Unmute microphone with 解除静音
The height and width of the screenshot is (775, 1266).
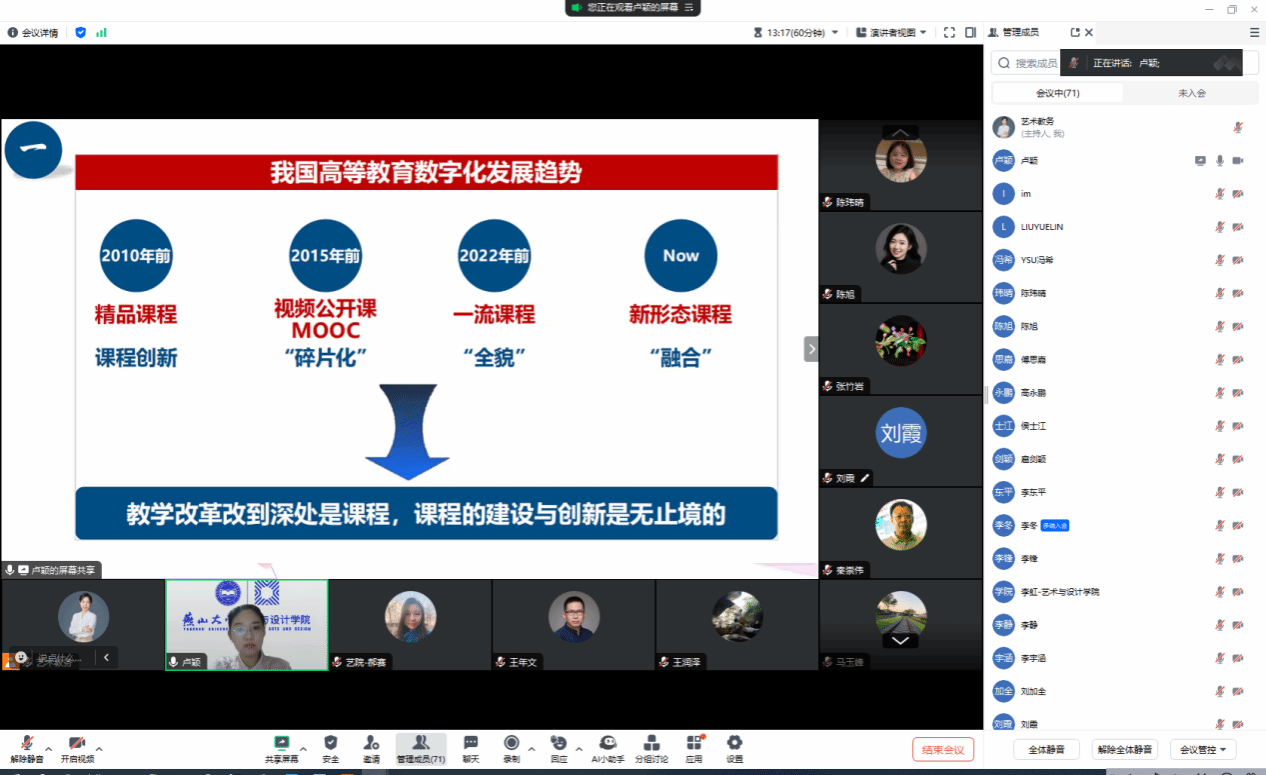point(27,748)
